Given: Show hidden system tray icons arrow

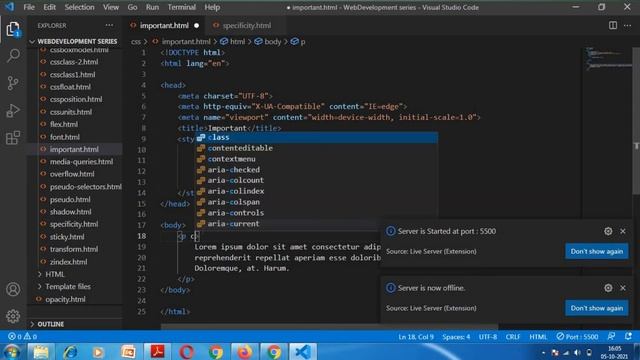Looking at the screenshot, I should [x=543, y=353].
